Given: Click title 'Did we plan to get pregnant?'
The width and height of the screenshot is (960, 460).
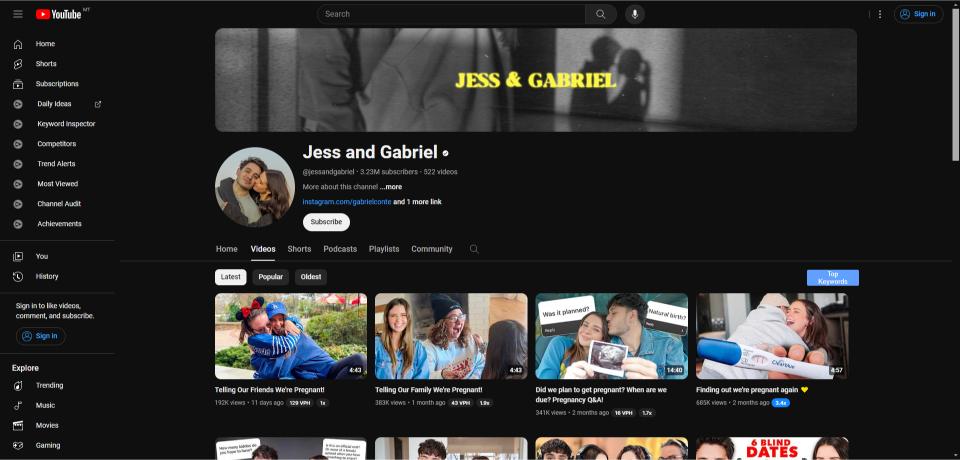Looking at the screenshot, I should pyautogui.click(x=601, y=394).
